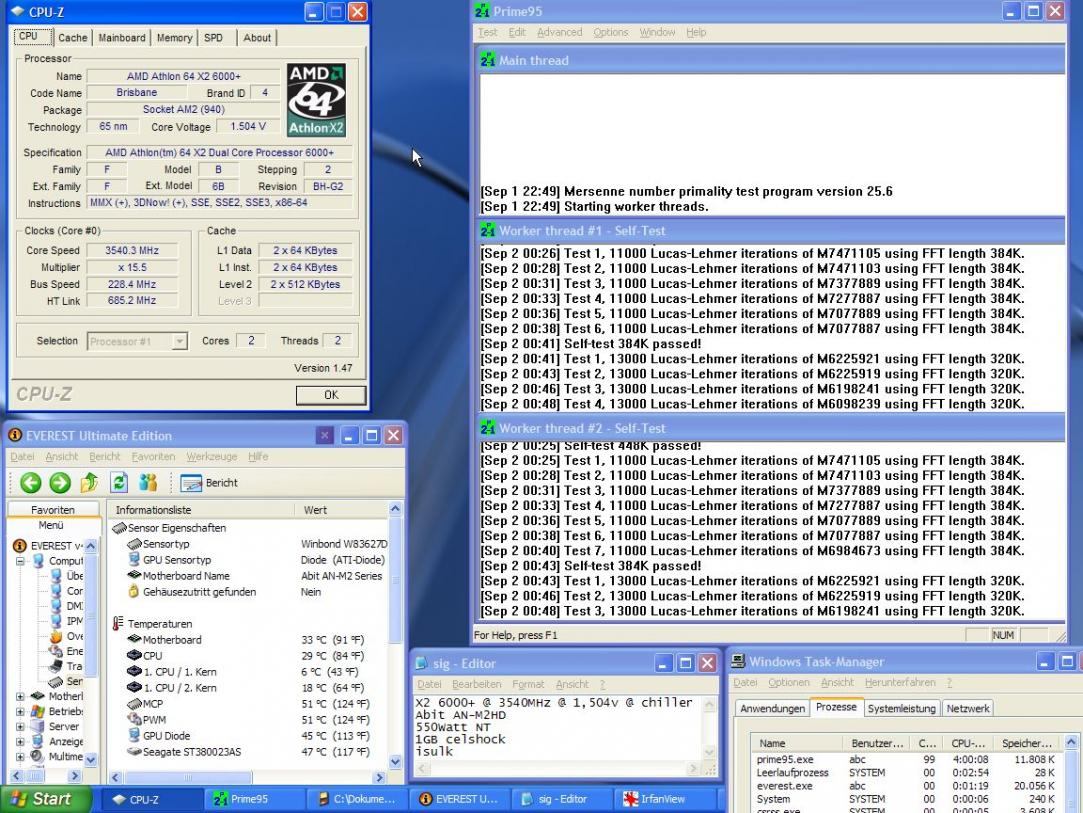Click the Worker thread #2 window icon
The image size is (1083, 813).
pyautogui.click(x=488, y=428)
